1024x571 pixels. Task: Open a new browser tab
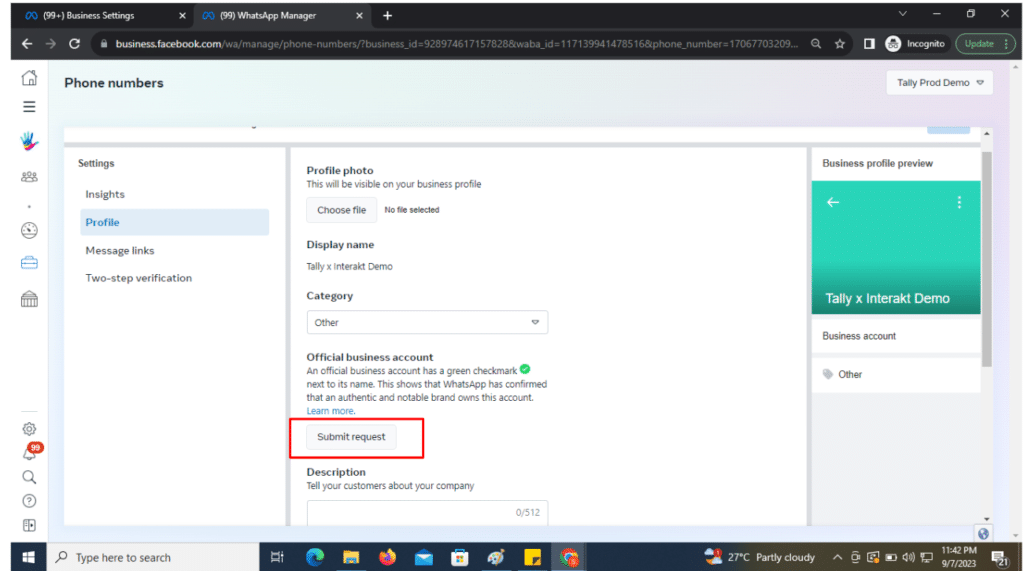click(x=387, y=16)
